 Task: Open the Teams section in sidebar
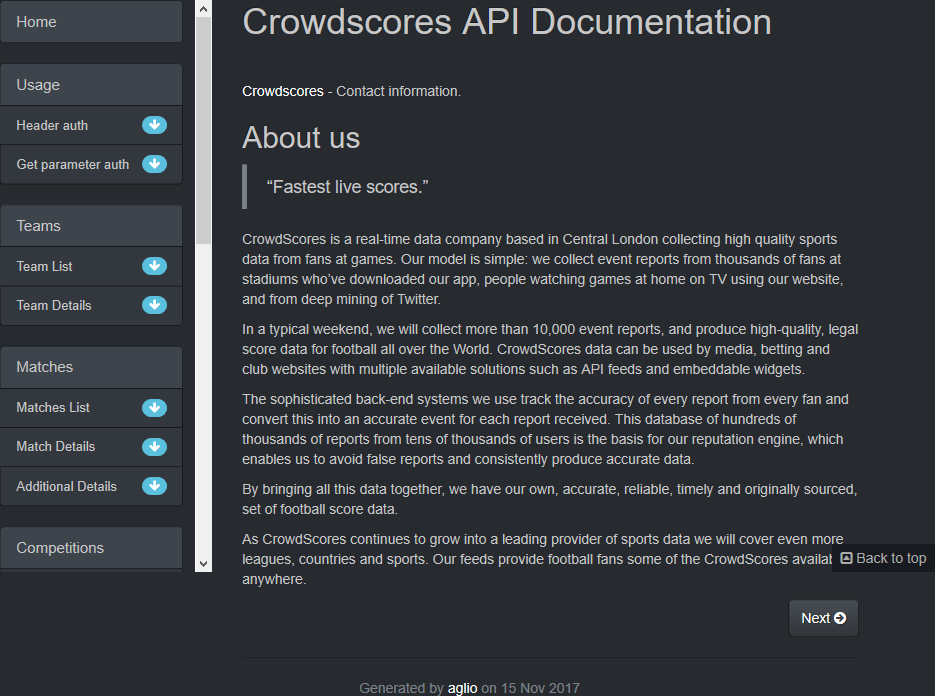[x=91, y=226]
